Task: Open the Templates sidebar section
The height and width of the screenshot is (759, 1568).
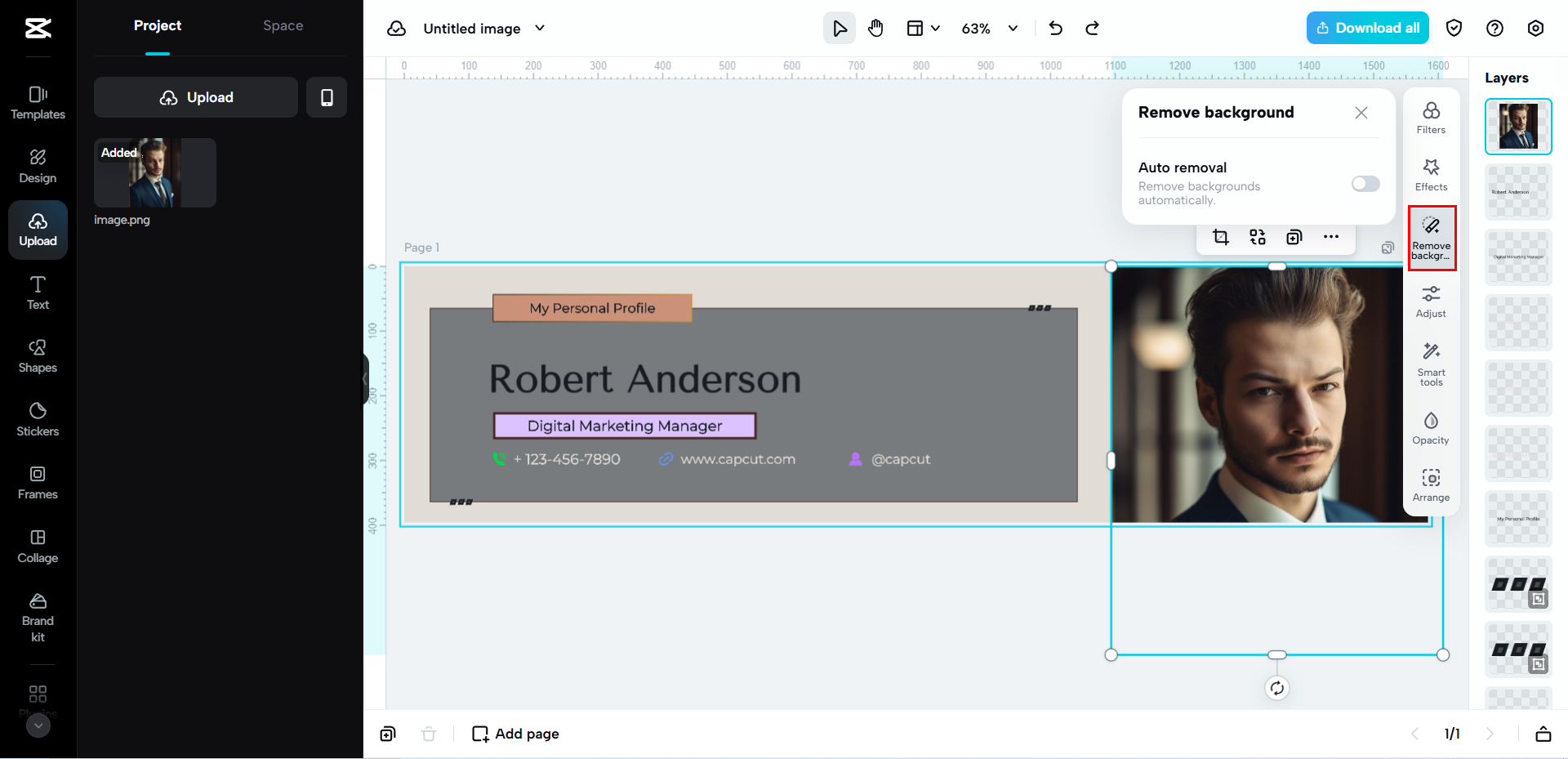Action: point(38,103)
